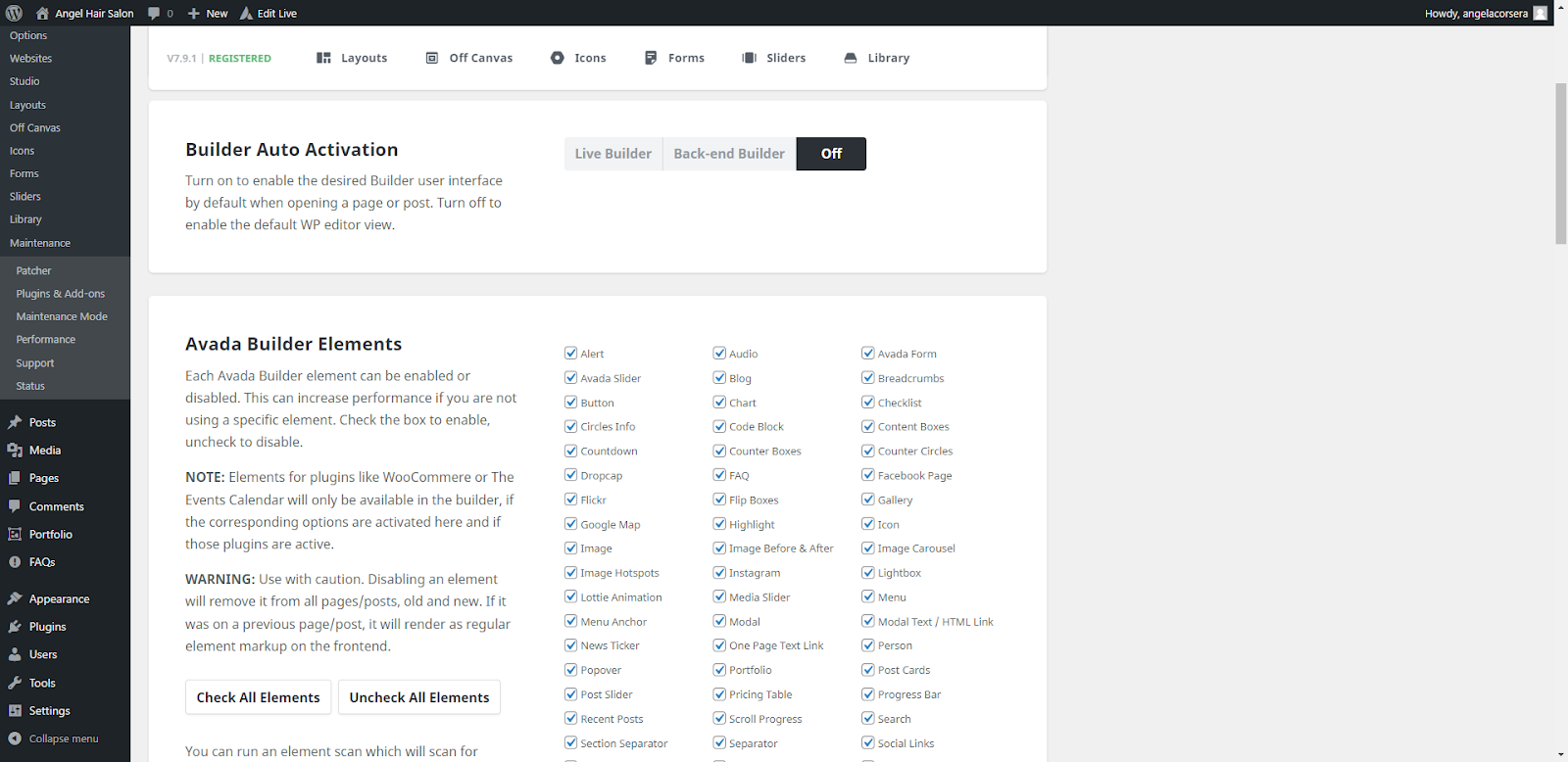Click the FAQs info icon in sidebar
The height and width of the screenshot is (762, 1568).
pos(15,562)
